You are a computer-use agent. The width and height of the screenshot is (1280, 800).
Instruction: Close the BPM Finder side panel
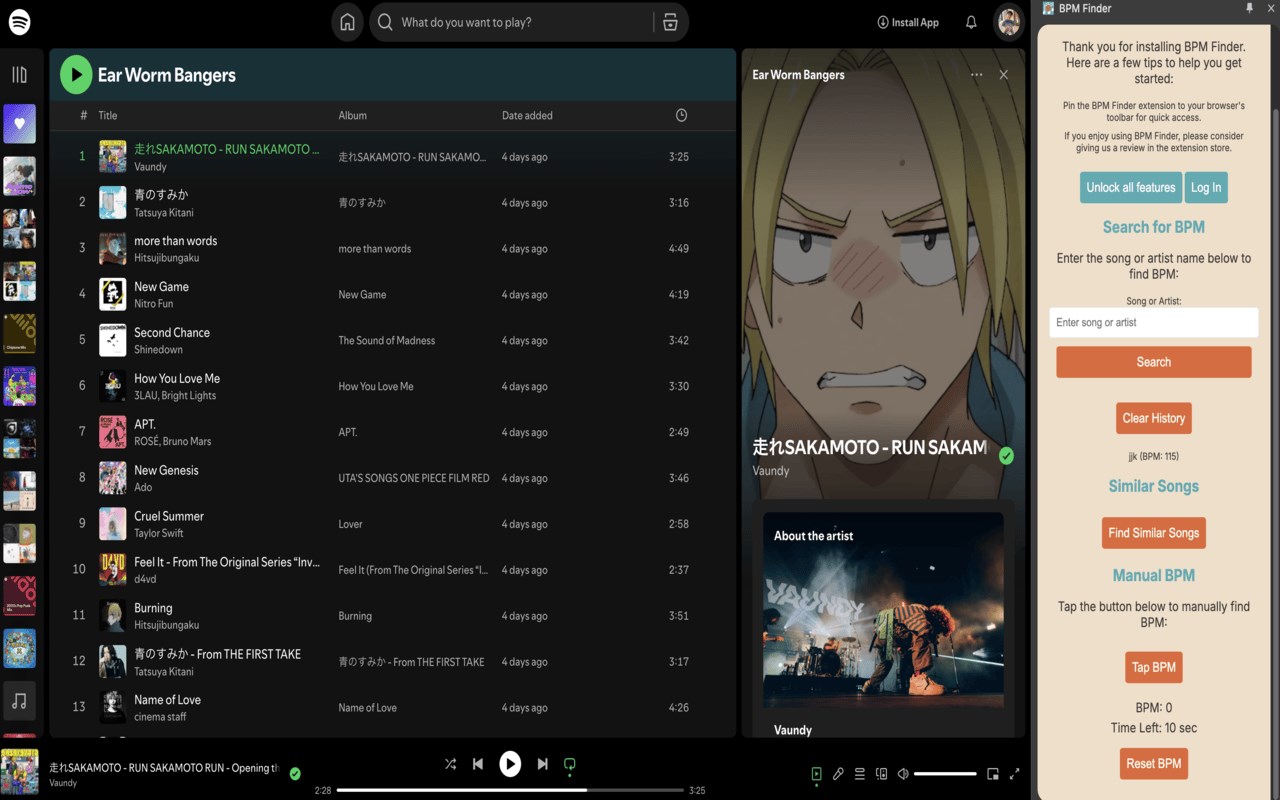1269,8
